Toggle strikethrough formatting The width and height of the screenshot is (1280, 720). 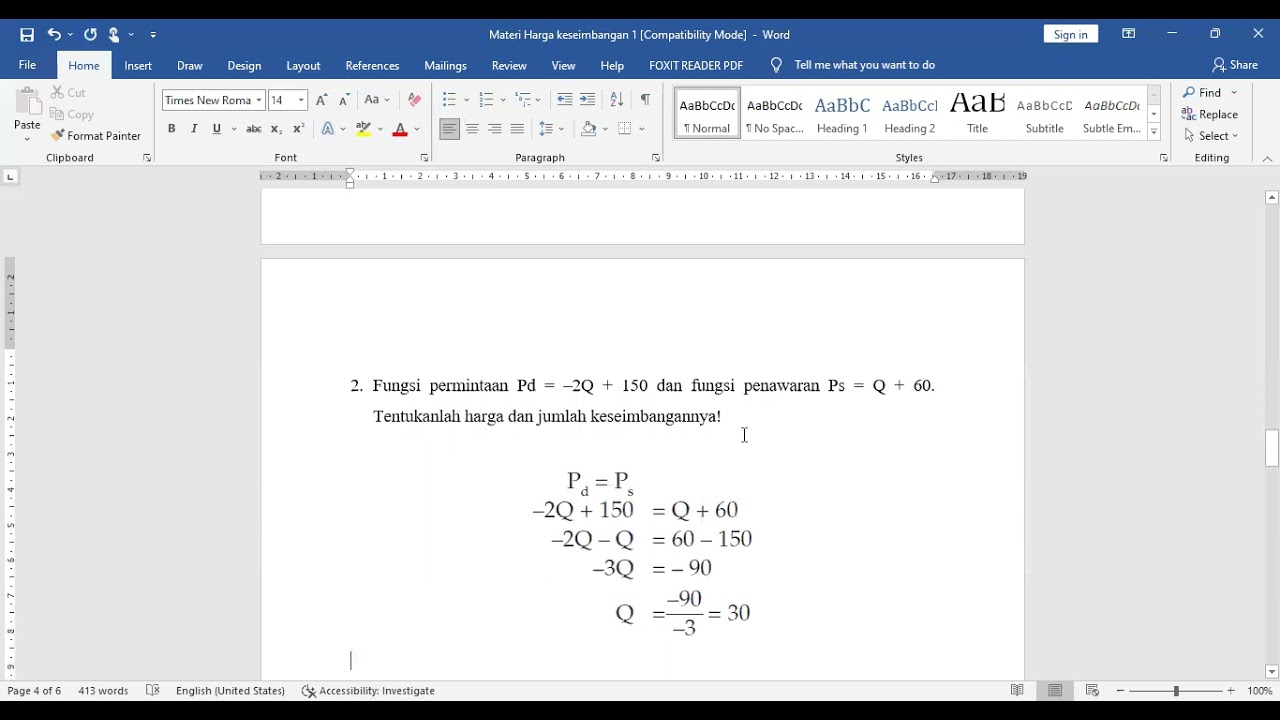(254, 129)
